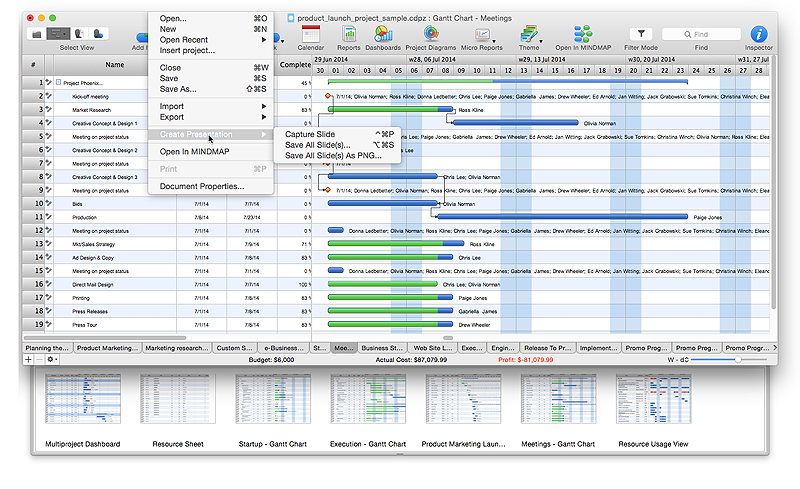This screenshot has width=800, height=489.
Task: Click the Open in MINDMAP toolbar icon
Action: [x=582, y=34]
